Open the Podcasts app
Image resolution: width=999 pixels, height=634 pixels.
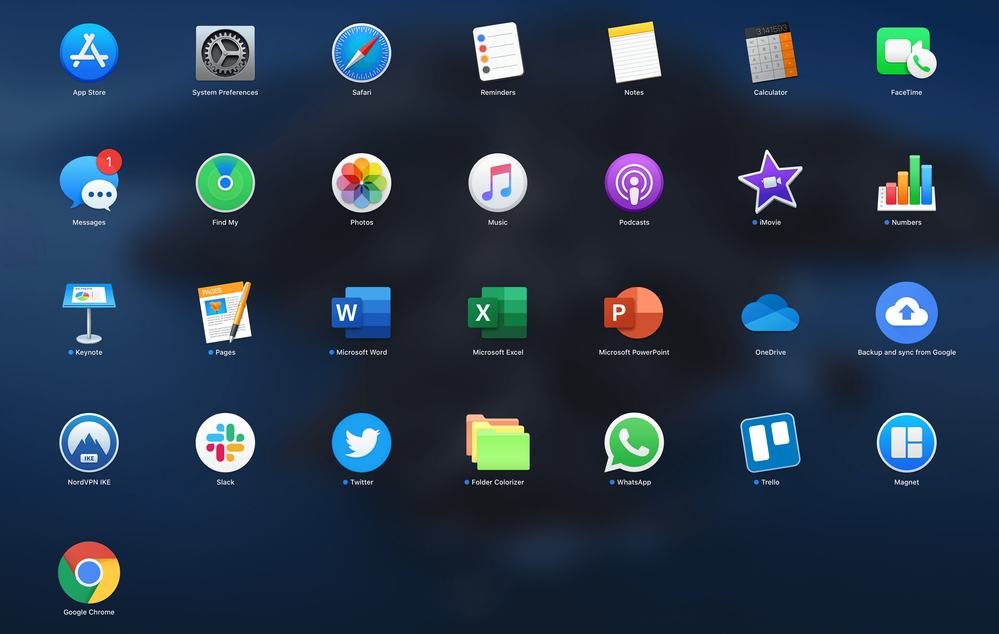634,183
